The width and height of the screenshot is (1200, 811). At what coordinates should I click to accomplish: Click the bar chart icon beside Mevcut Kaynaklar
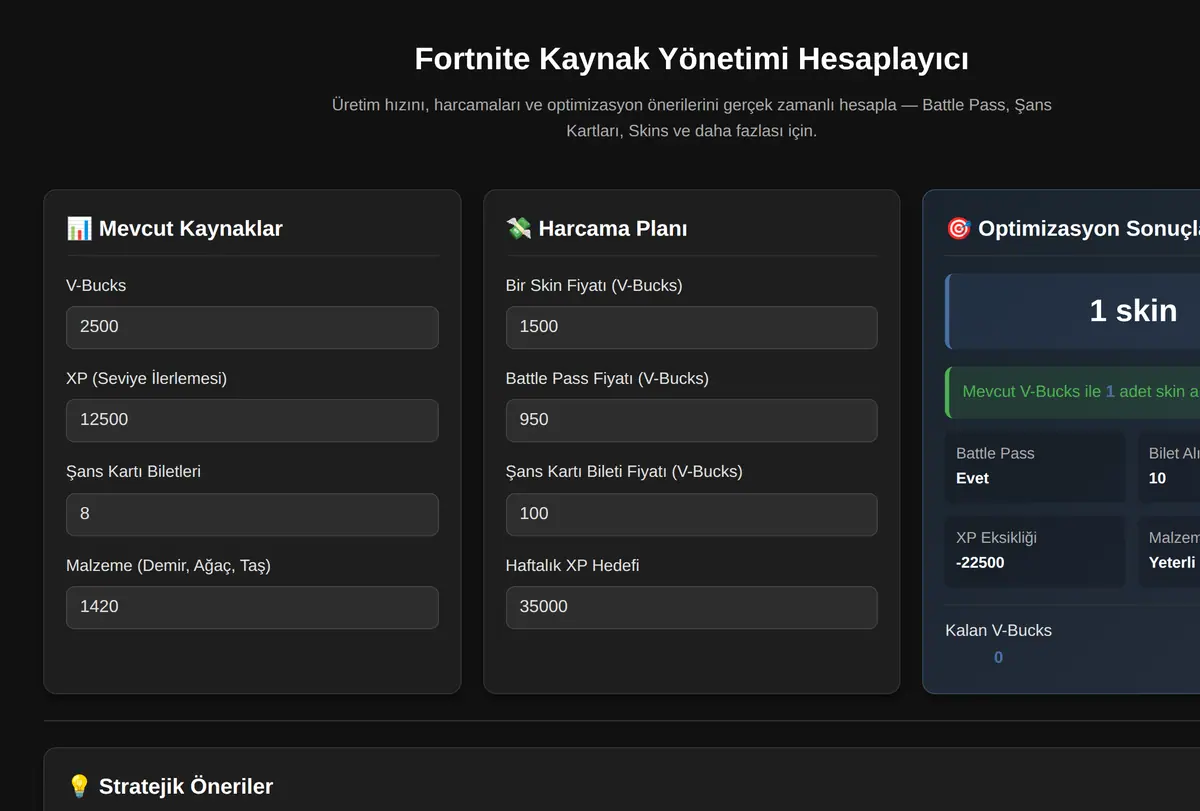coord(79,228)
